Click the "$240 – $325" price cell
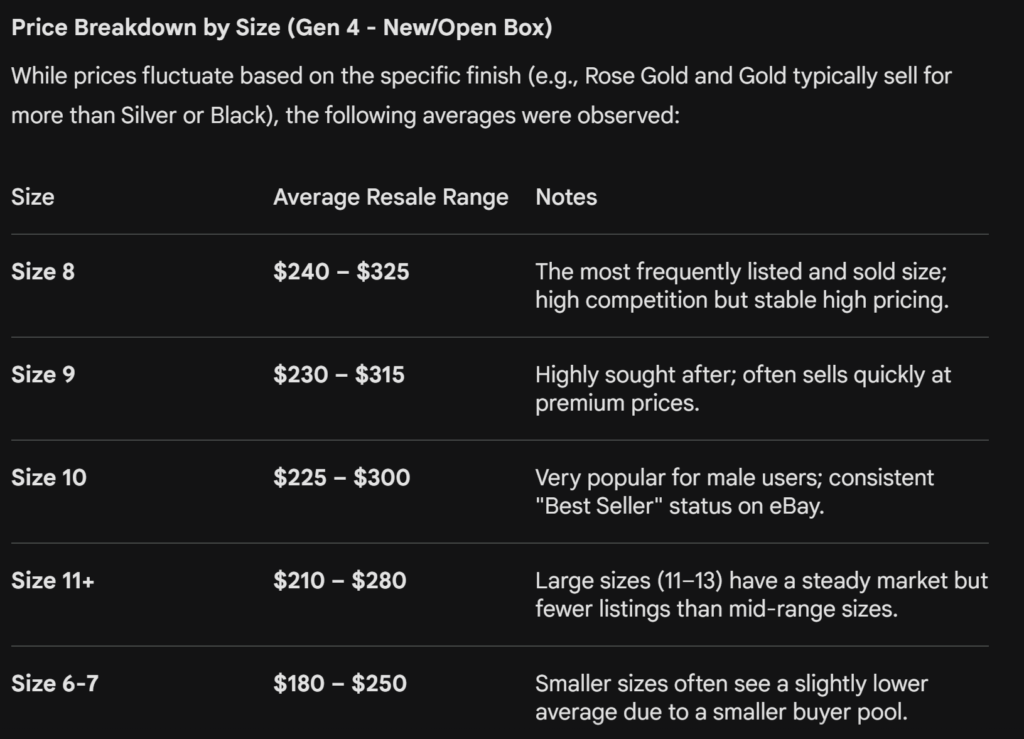 pos(341,271)
